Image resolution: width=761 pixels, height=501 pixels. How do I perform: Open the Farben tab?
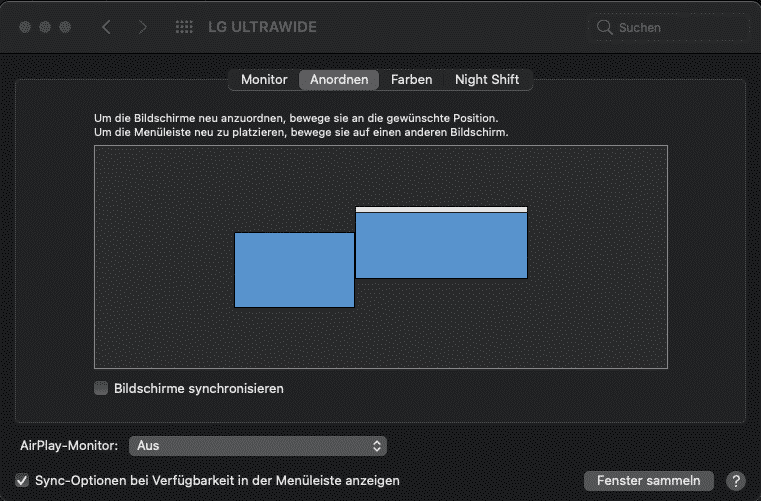point(411,79)
